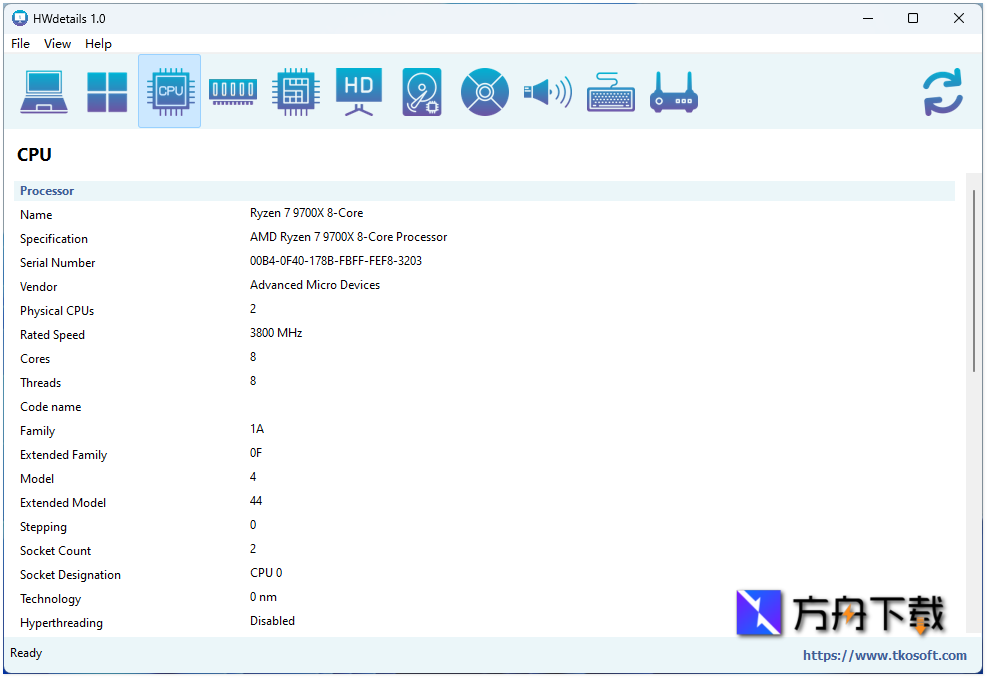Click the Cores label
Viewport: 987px width, 678px height.
pyautogui.click(x=35, y=358)
